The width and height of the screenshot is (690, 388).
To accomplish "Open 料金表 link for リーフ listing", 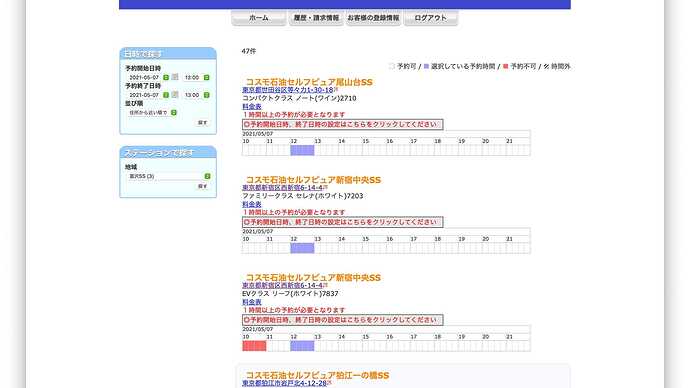I will click(252, 302).
